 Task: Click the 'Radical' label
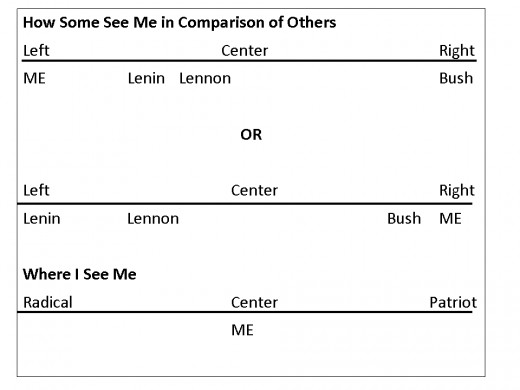(48, 303)
